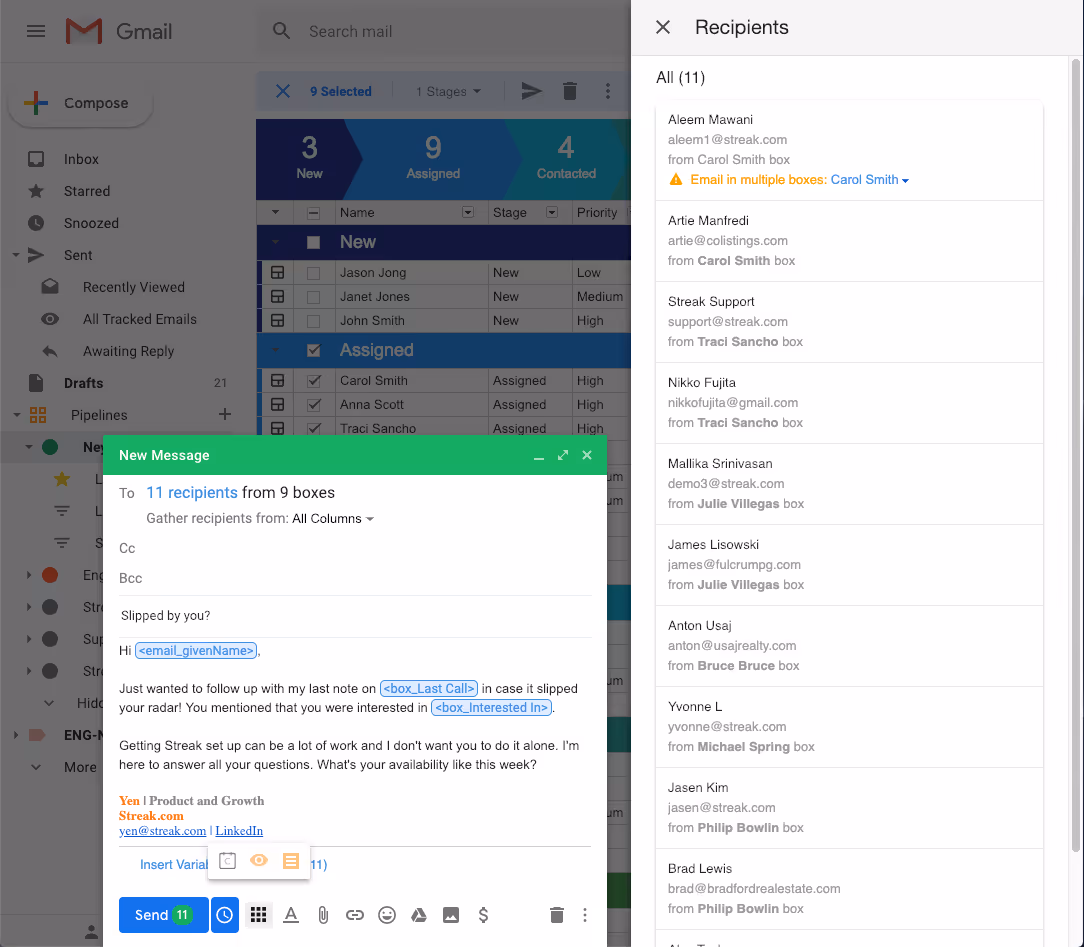
Task: Open the box icon for Jason Jong row
Action: click(277, 272)
